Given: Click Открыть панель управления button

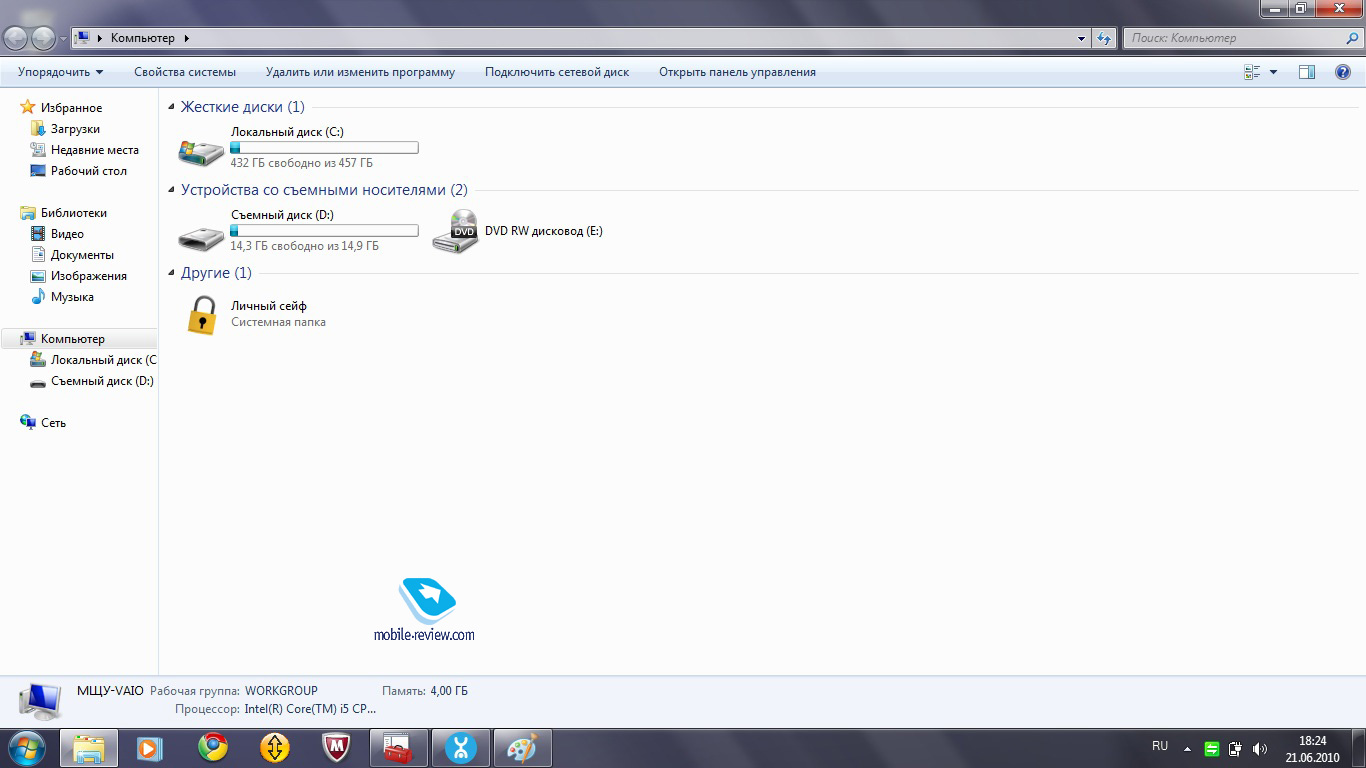Looking at the screenshot, I should click(737, 72).
